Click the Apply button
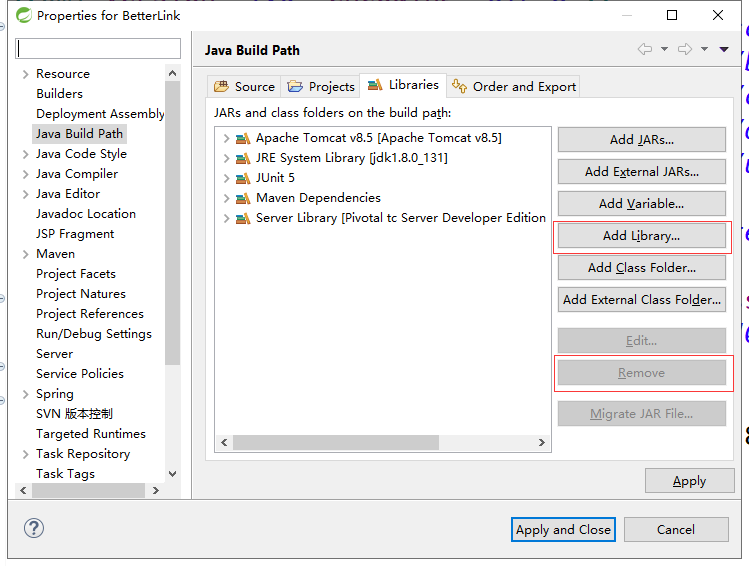Viewport: 749px width, 566px height. pos(689,481)
